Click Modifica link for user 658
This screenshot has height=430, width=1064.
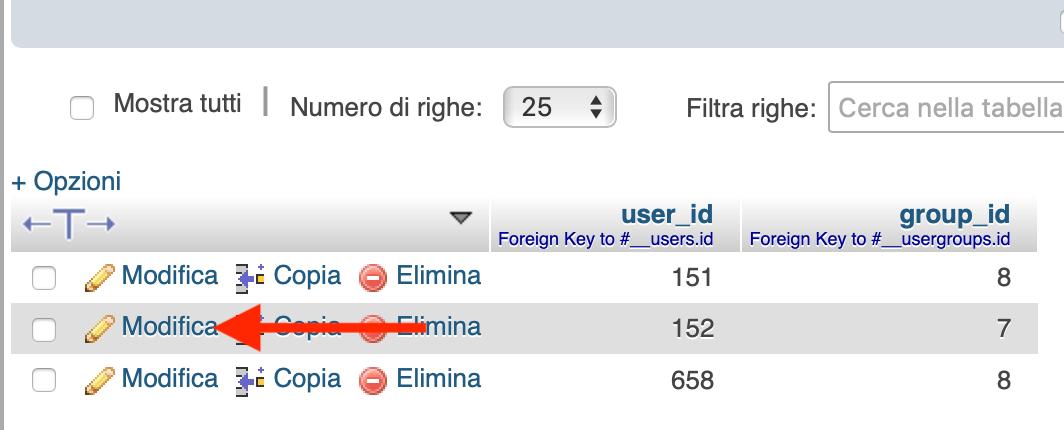[170, 378]
